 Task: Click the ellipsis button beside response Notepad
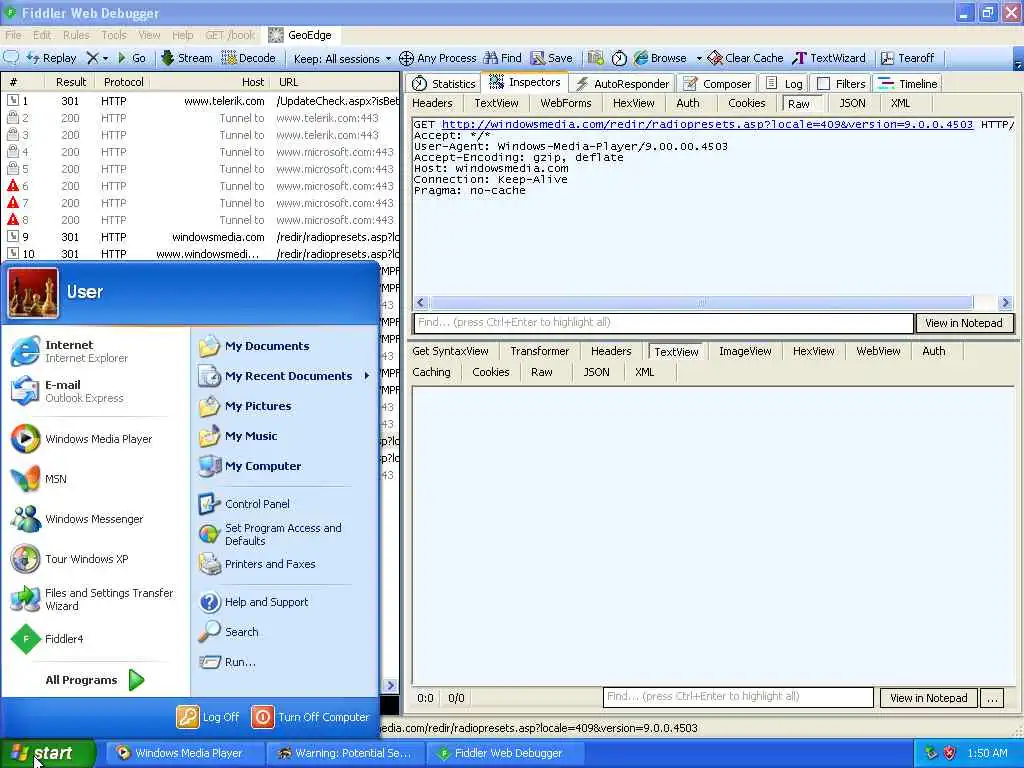tap(992, 698)
